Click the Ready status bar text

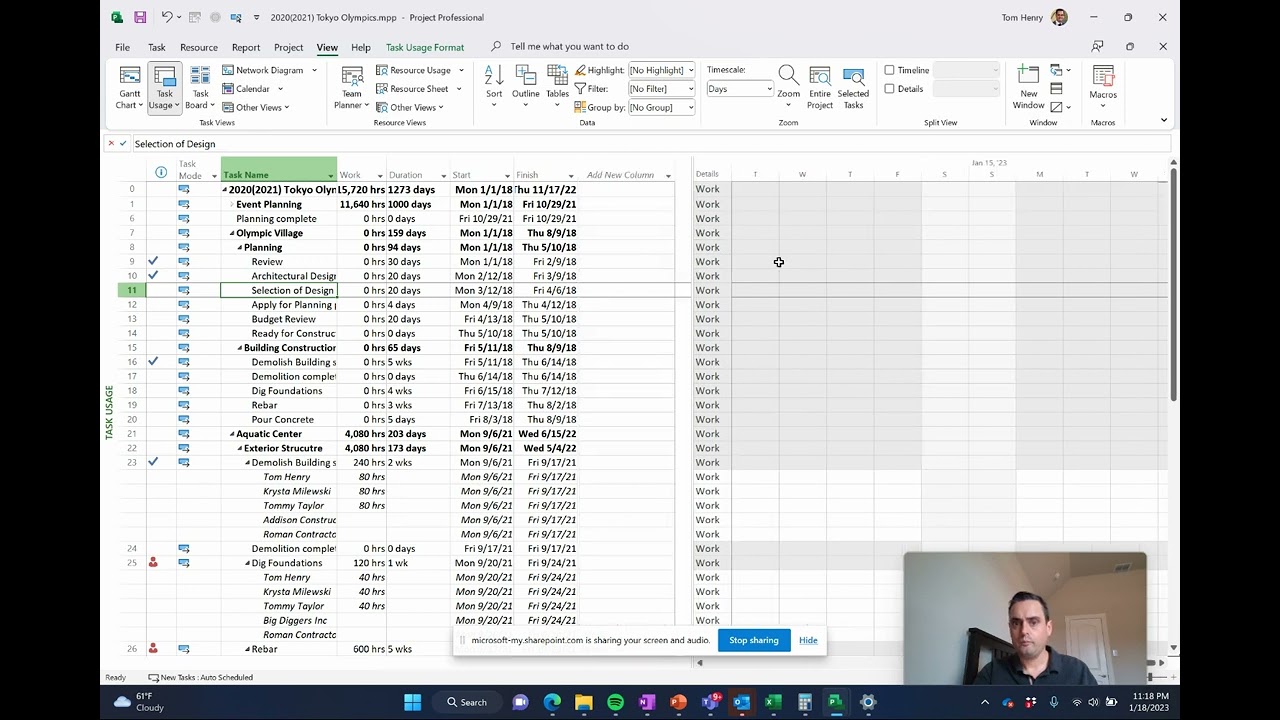[x=116, y=677]
